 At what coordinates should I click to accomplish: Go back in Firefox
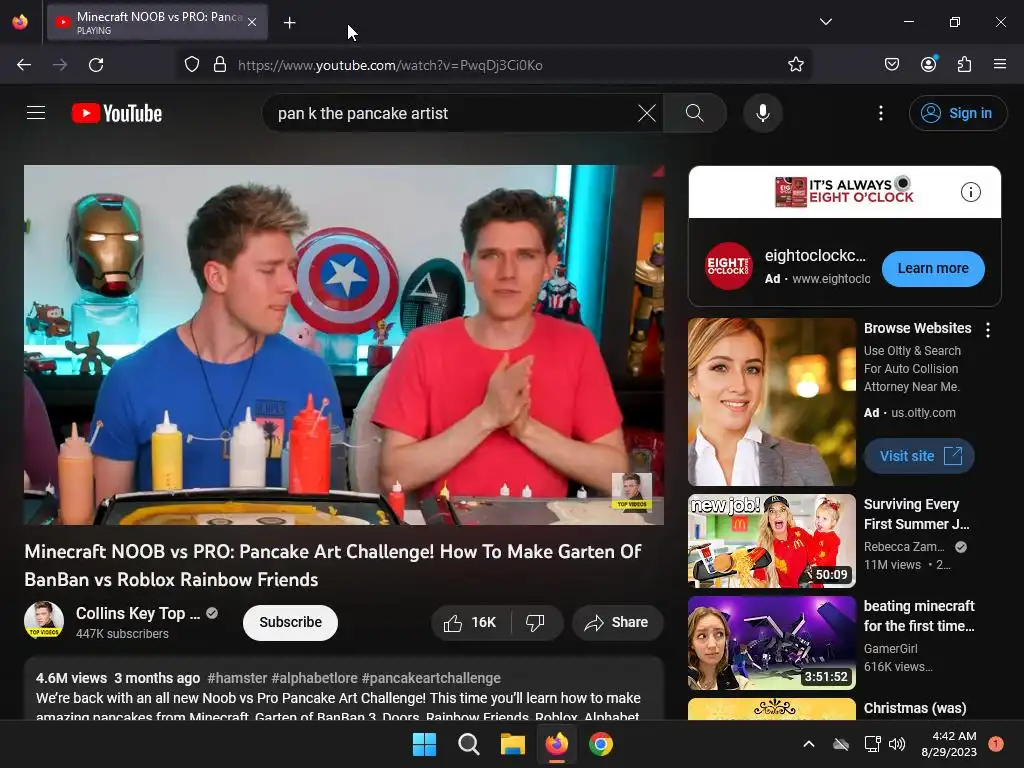(24, 65)
